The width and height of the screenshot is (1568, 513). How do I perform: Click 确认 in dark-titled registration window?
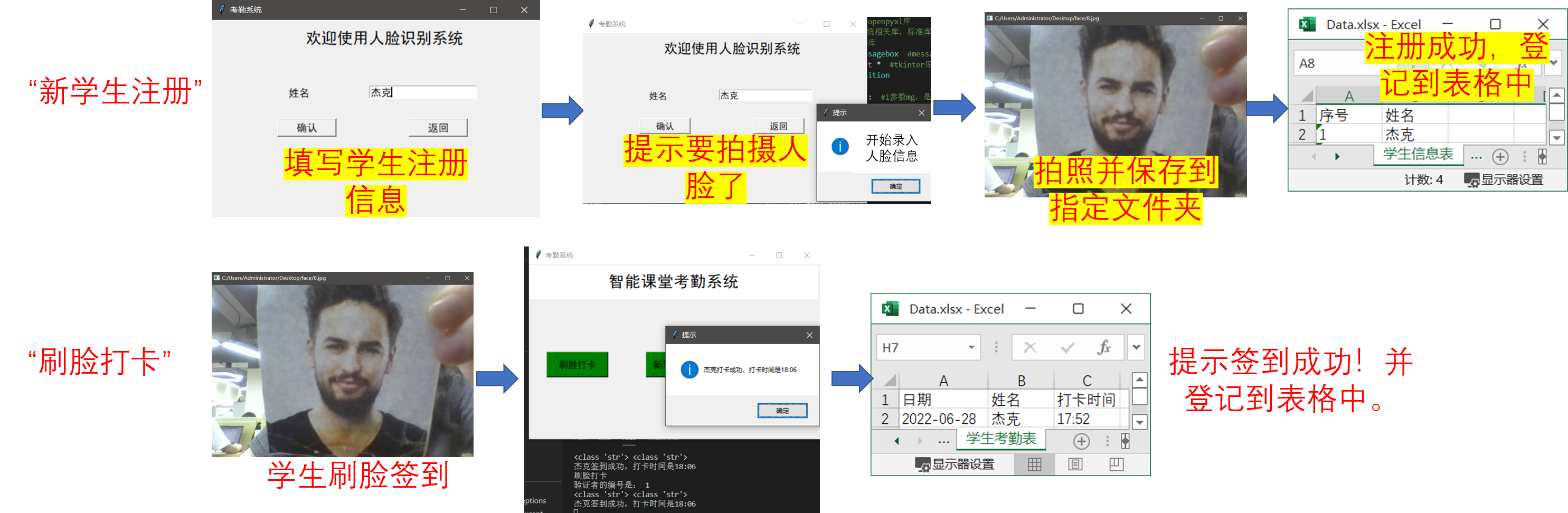[307, 128]
